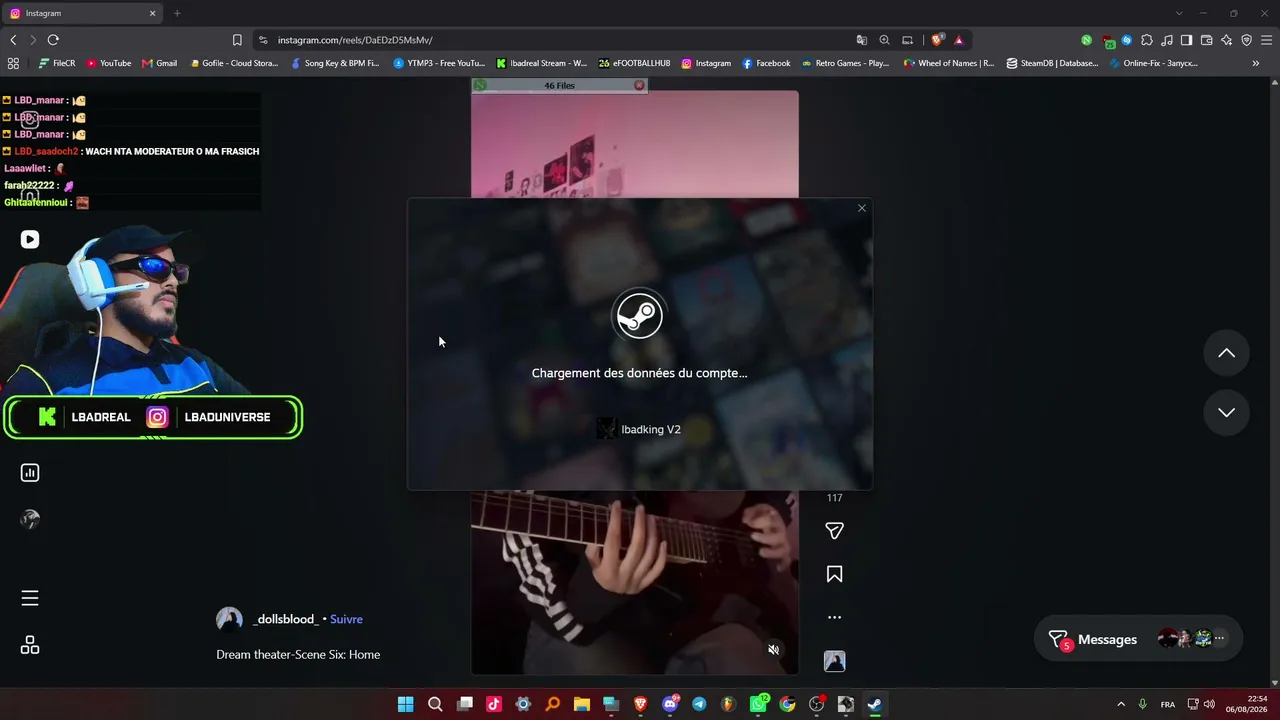Share the reel with the paper plane icon
This screenshot has height=720, width=1280.
(834, 531)
